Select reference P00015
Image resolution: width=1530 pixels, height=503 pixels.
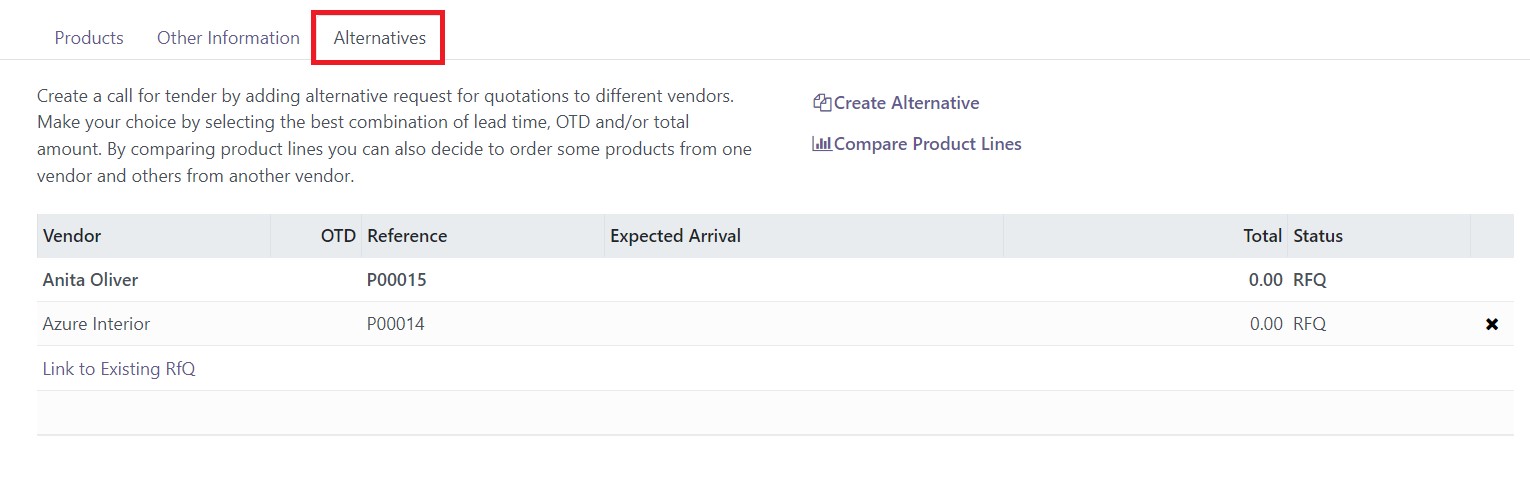coord(397,280)
